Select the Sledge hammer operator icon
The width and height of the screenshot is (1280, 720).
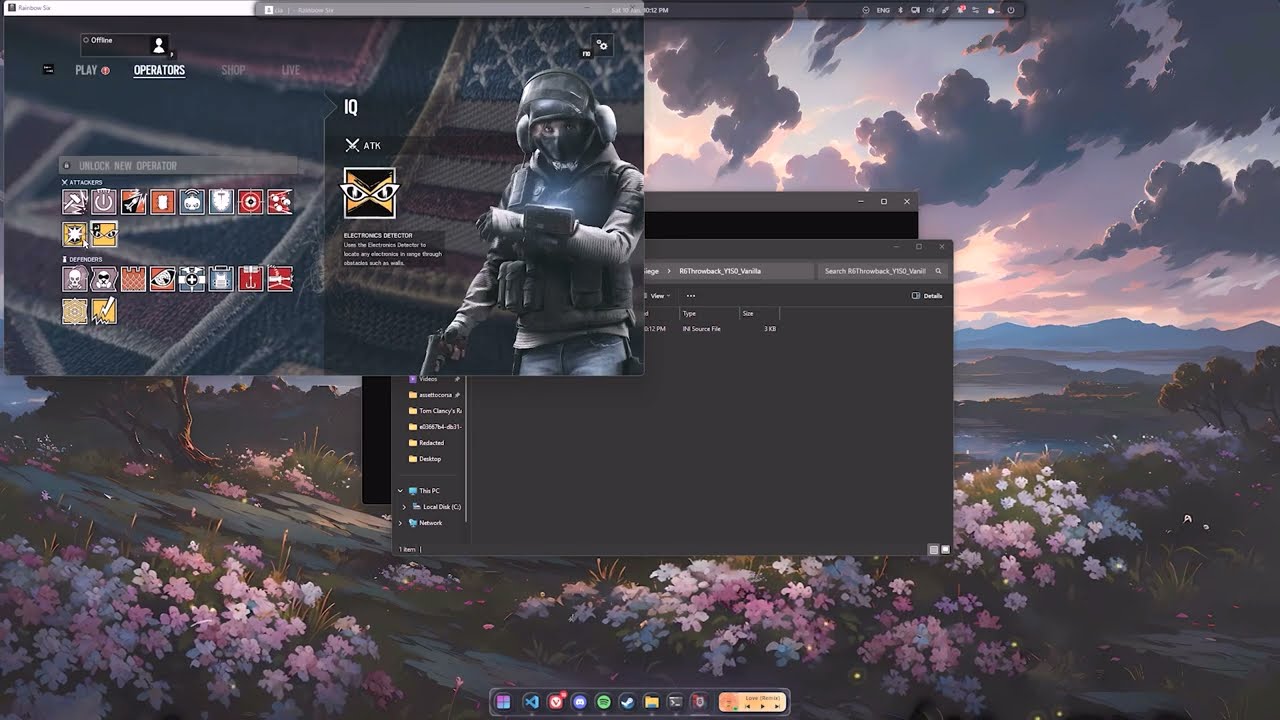(x=74, y=202)
